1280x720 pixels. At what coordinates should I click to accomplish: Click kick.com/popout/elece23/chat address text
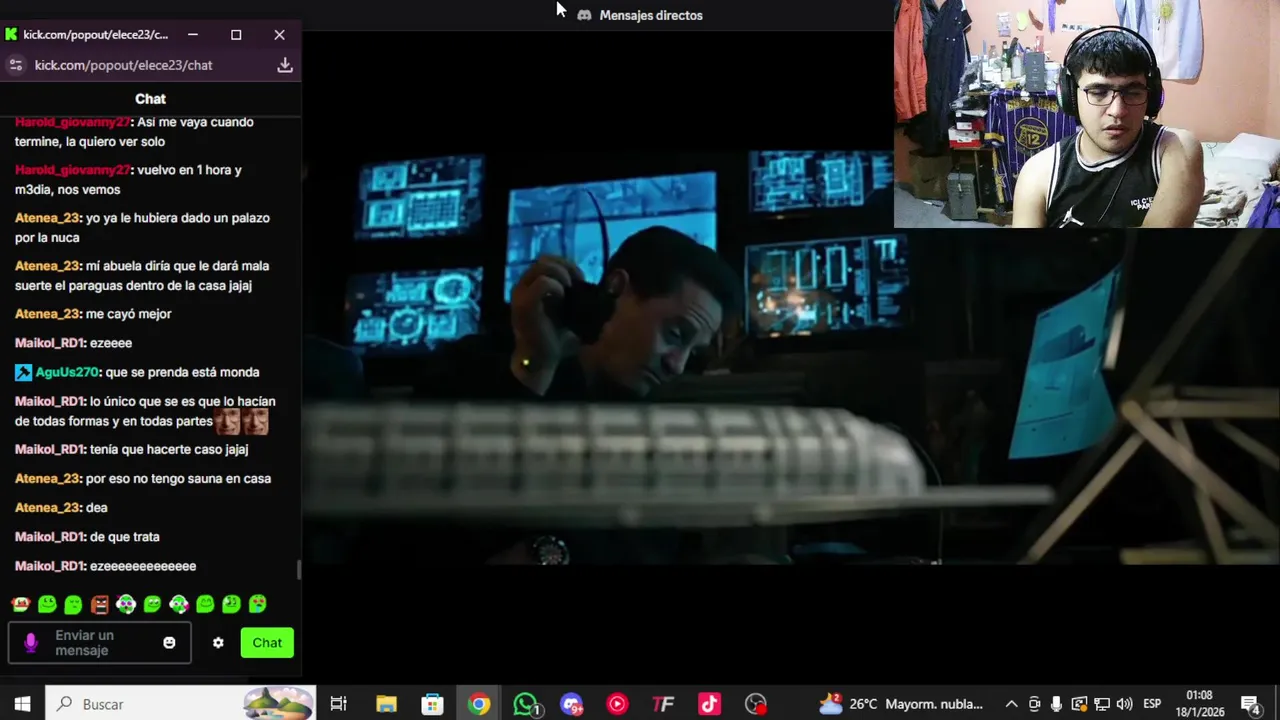(123, 65)
